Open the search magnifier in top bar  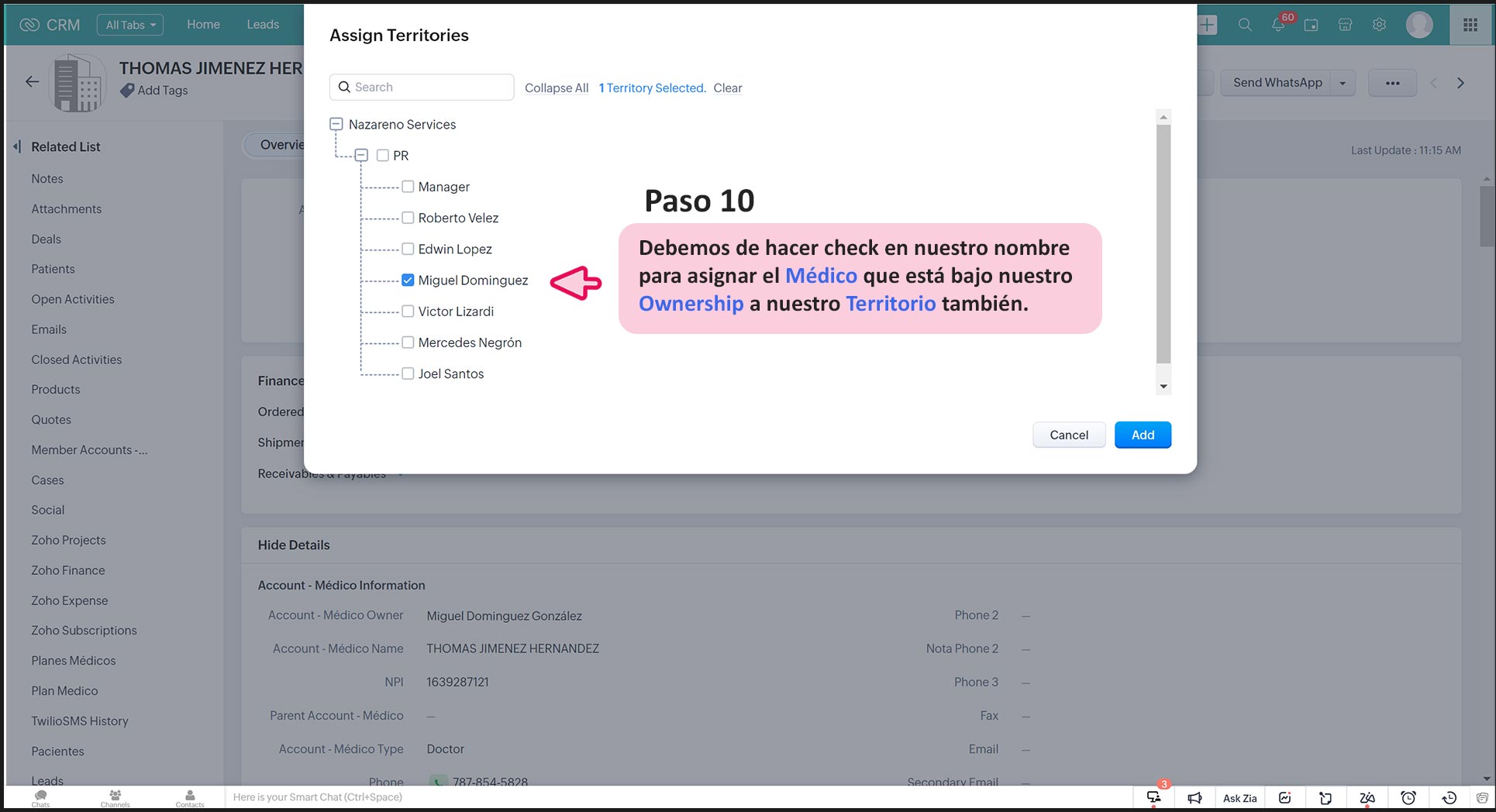(x=1245, y=25)
